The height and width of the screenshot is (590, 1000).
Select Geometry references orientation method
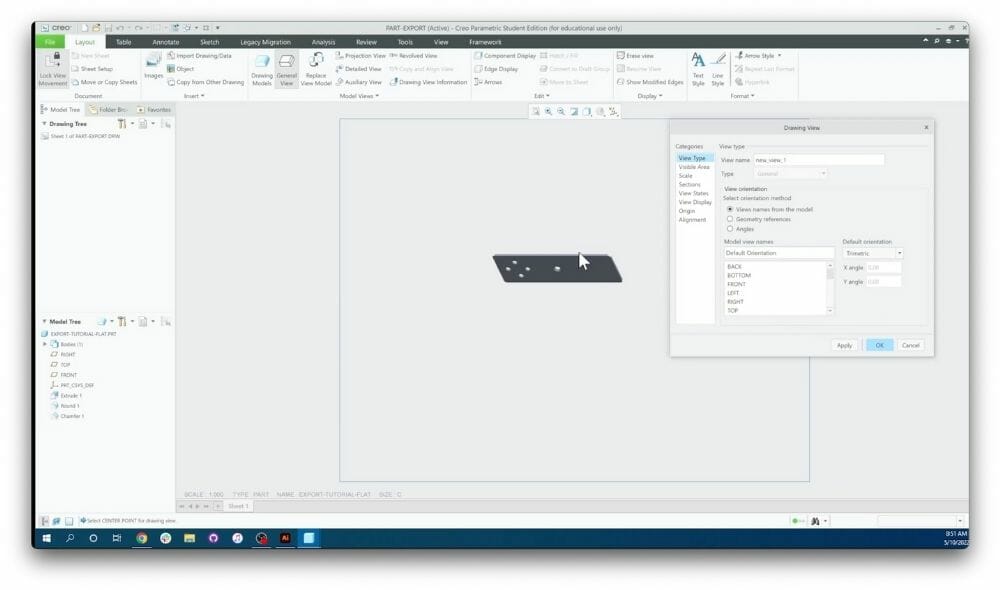point(730,219)
